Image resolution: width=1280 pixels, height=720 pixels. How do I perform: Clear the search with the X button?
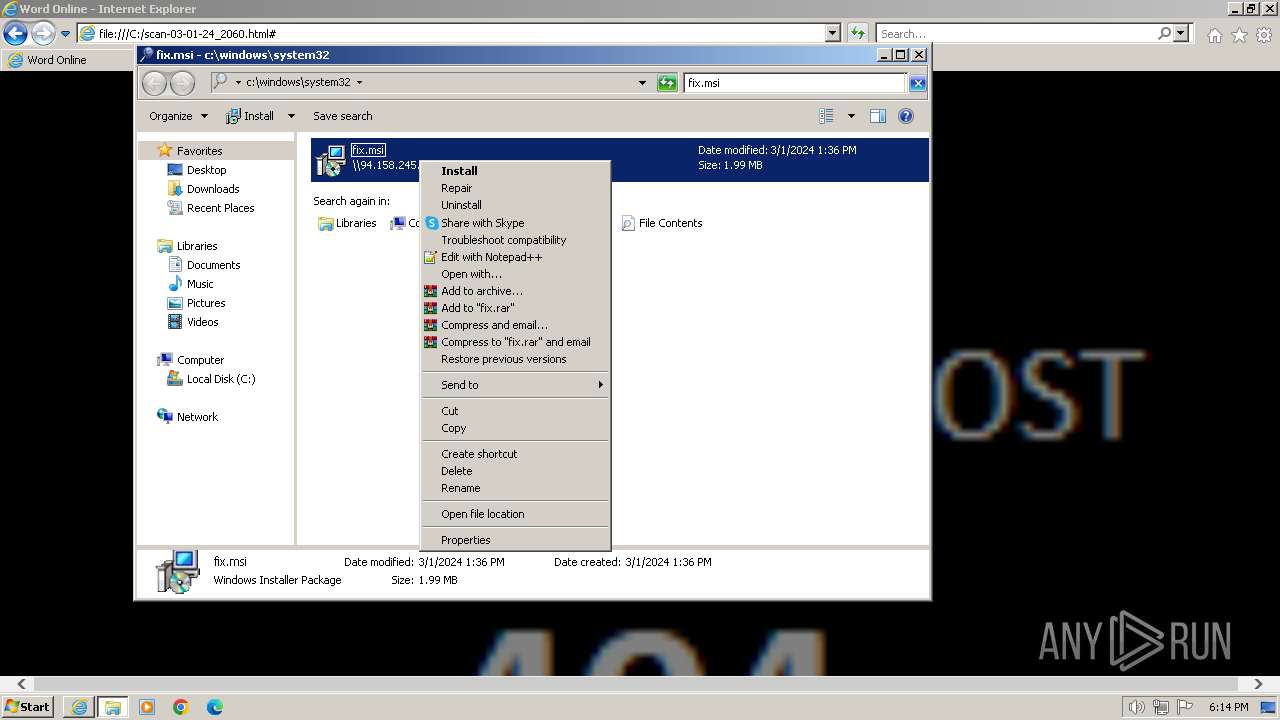click(917, 83)
